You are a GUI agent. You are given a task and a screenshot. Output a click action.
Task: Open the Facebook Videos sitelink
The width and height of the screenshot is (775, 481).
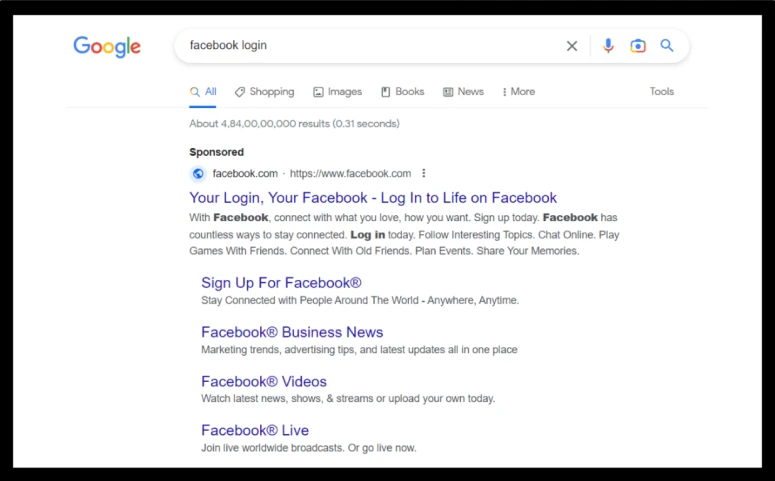tap(264, 382)
